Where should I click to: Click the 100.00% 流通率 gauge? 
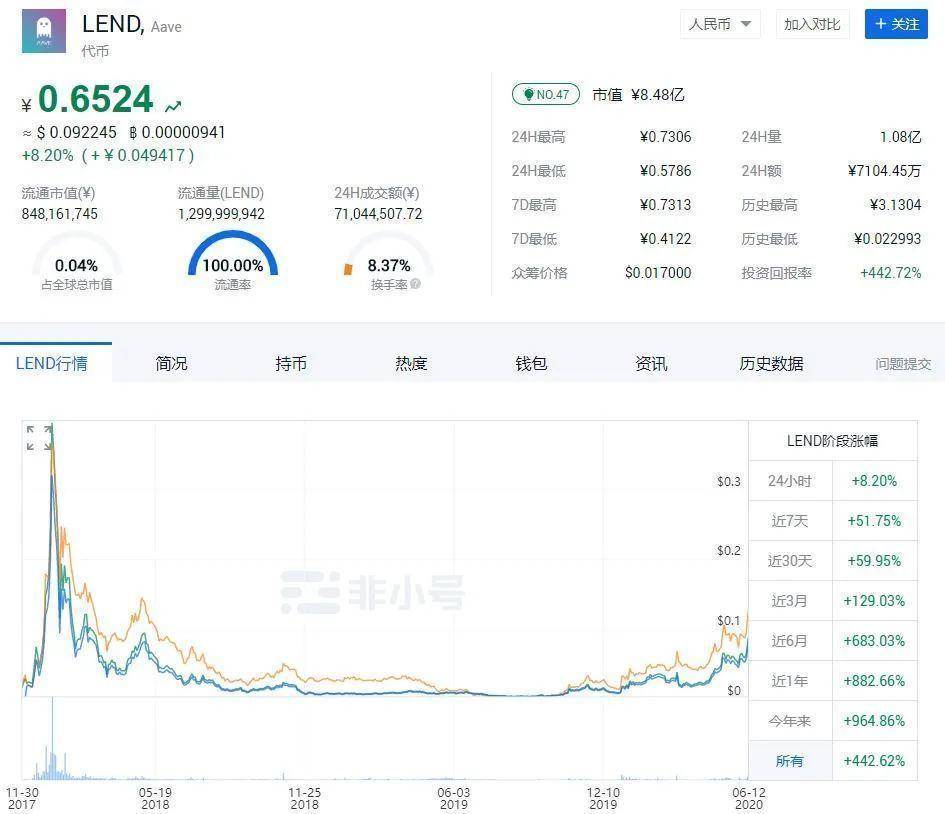tap(233, 259)
